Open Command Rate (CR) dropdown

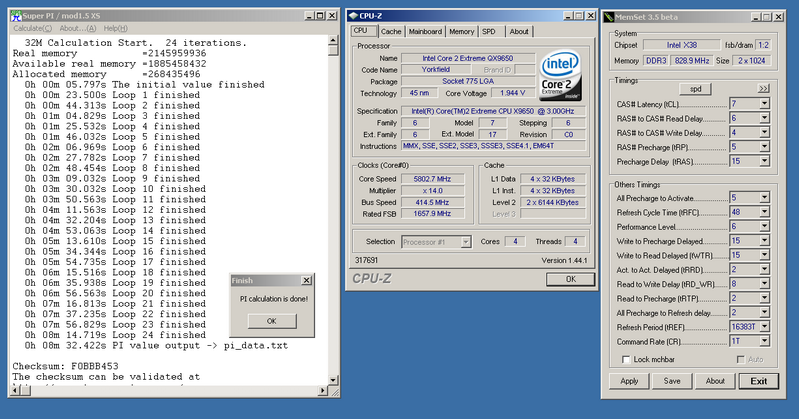[x=764, y=341]
